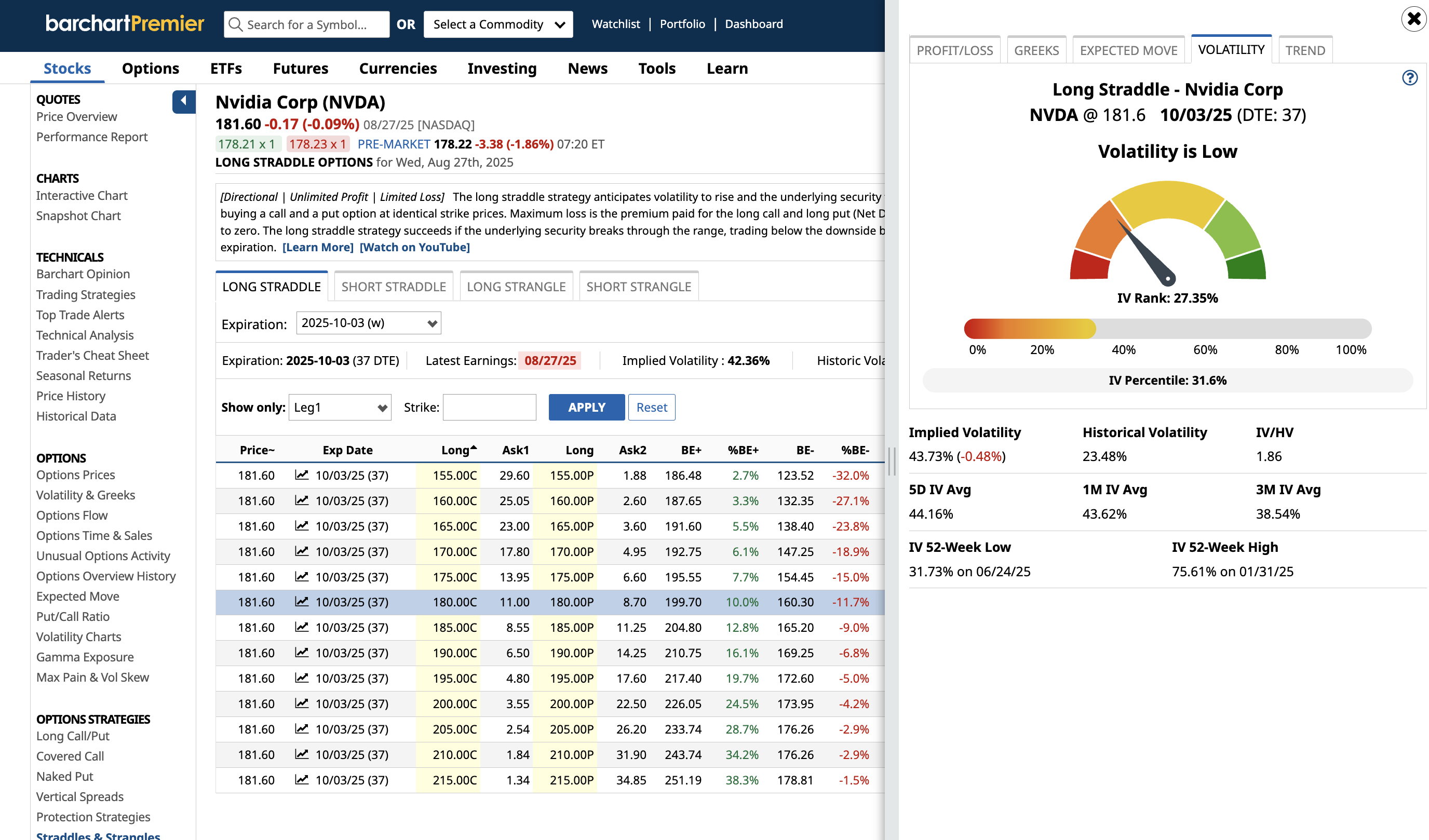This screenshot has height=840, width=1429.
Task: Open chart icon for 160.00C row
Action: (302, 500)
